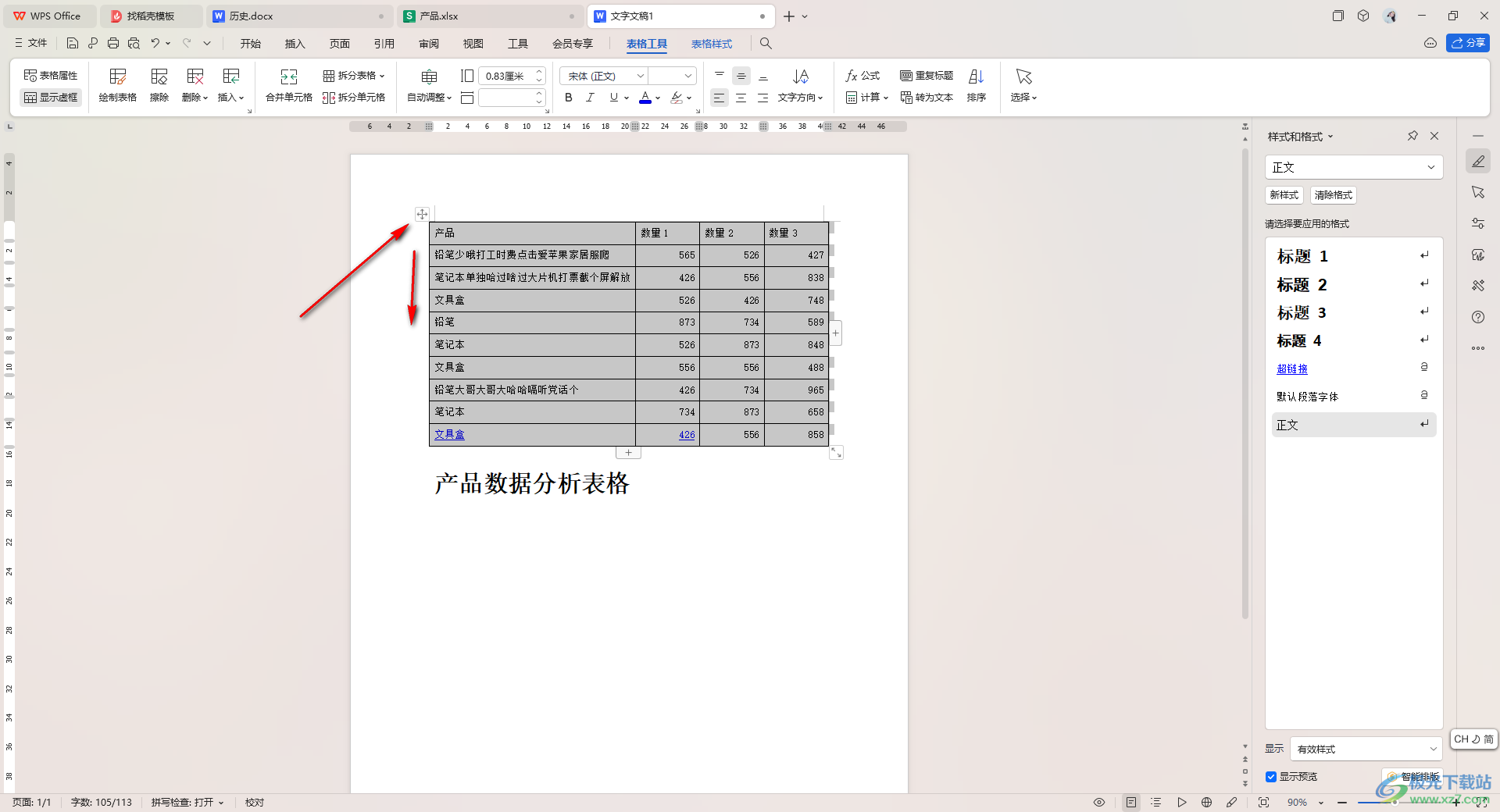Screen dimensions: 1500x812
Task: Open the 表格属性 table properties dialog
Action: (x=51, y=76)
